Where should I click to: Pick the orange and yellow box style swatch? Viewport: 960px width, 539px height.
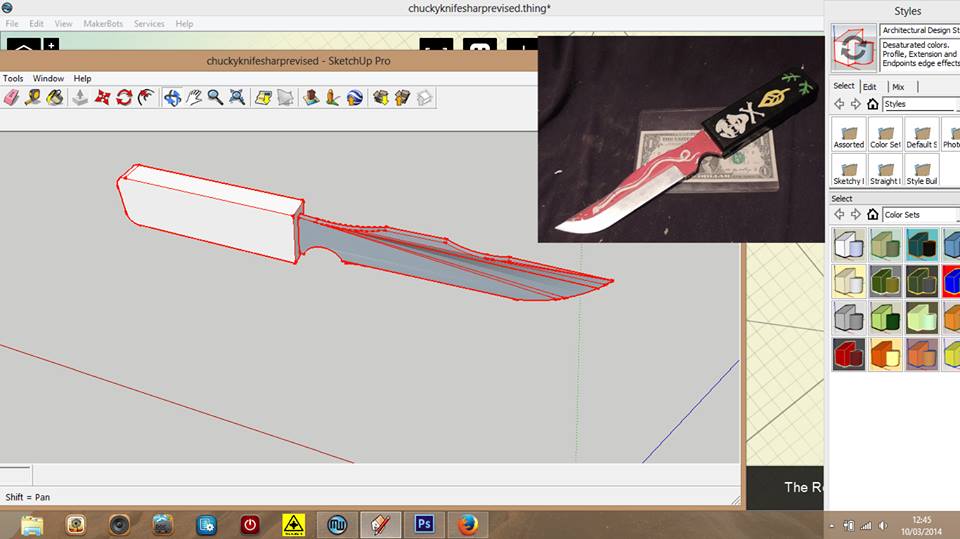coord(885,355)
